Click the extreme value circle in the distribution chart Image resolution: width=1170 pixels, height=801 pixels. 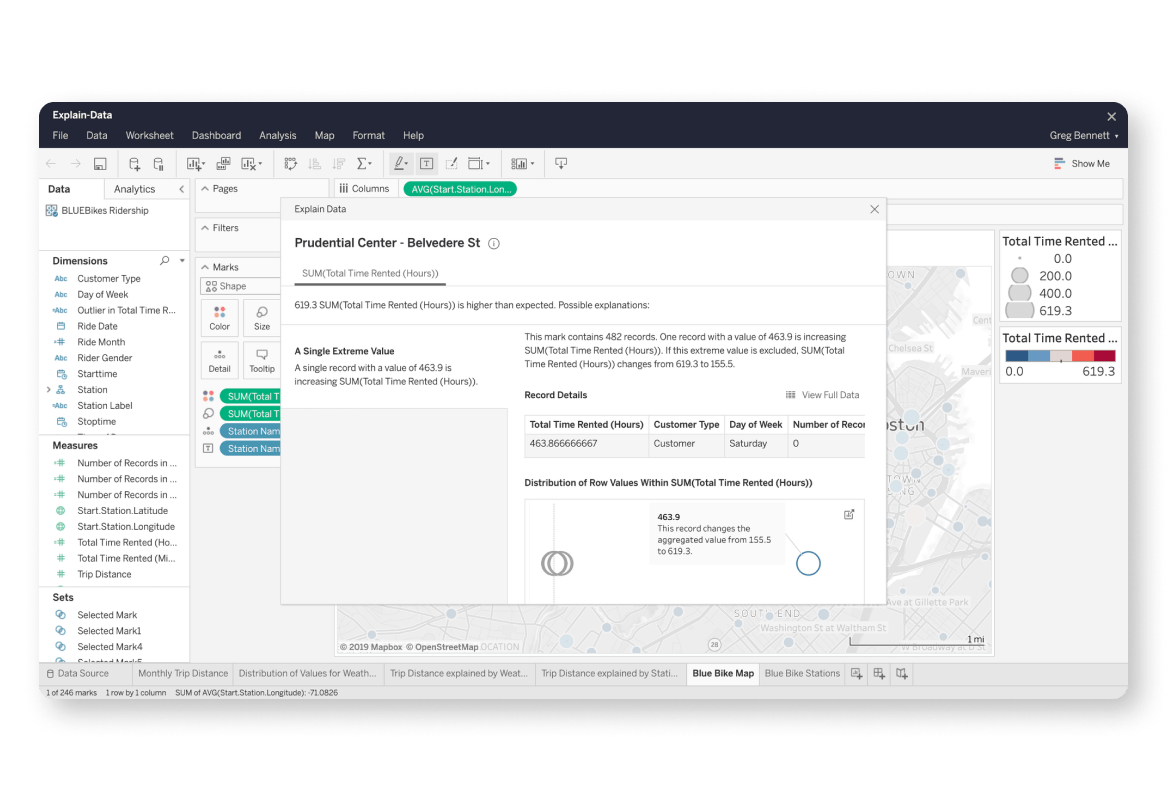pyautogui.click(x=808, y=564)
